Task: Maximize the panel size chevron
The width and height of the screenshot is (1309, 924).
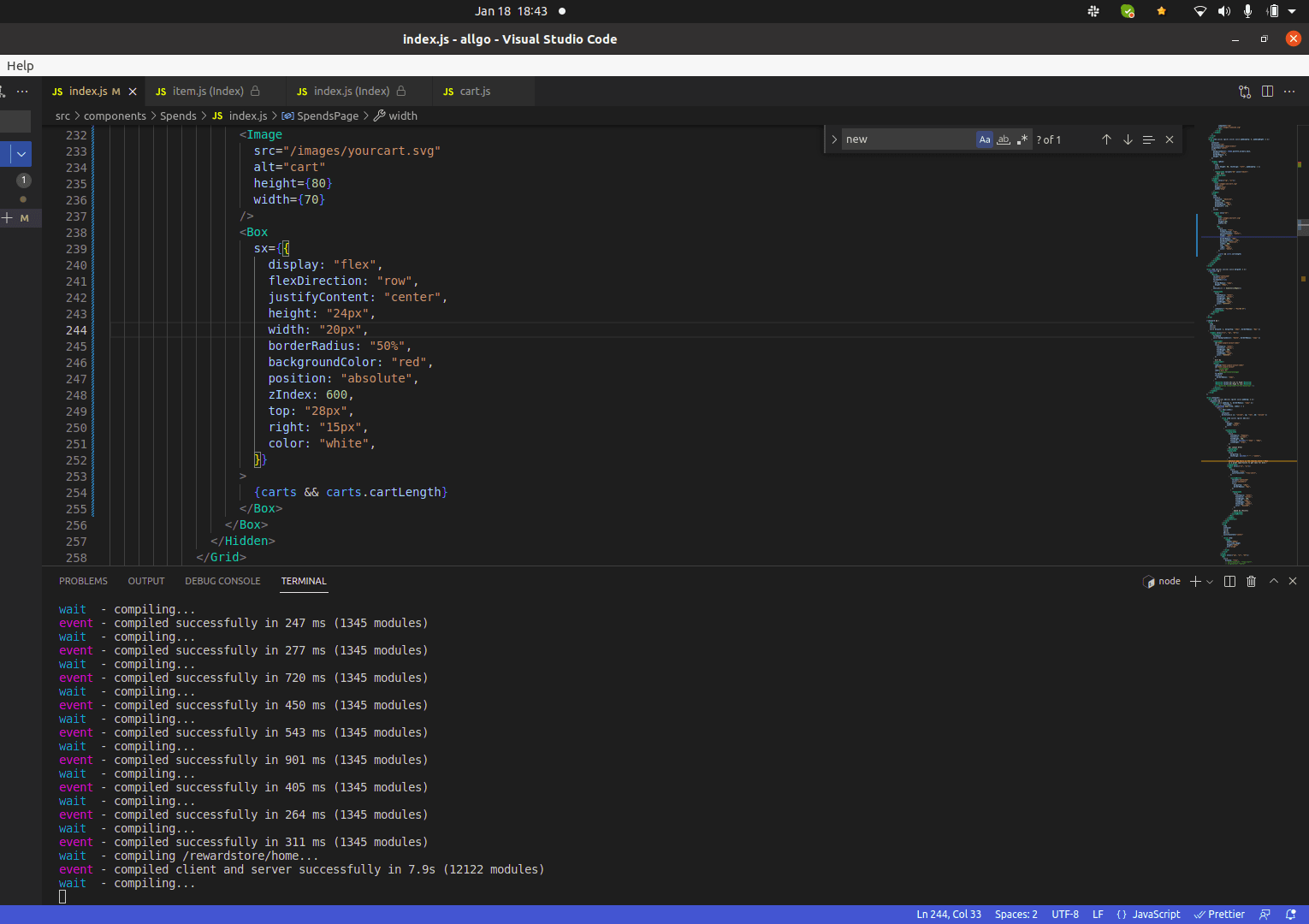Action: [1274, 581]
